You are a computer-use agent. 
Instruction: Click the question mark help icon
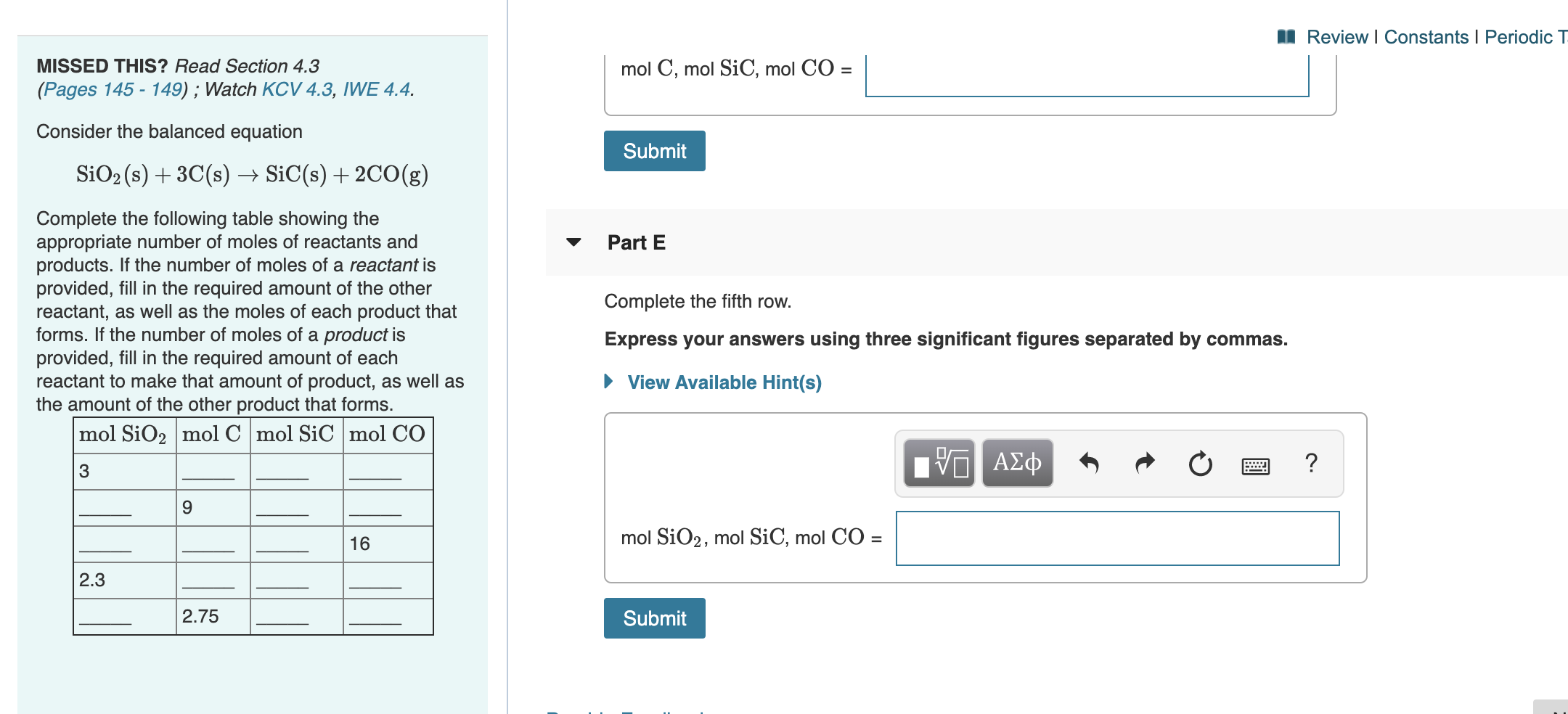1311,463
